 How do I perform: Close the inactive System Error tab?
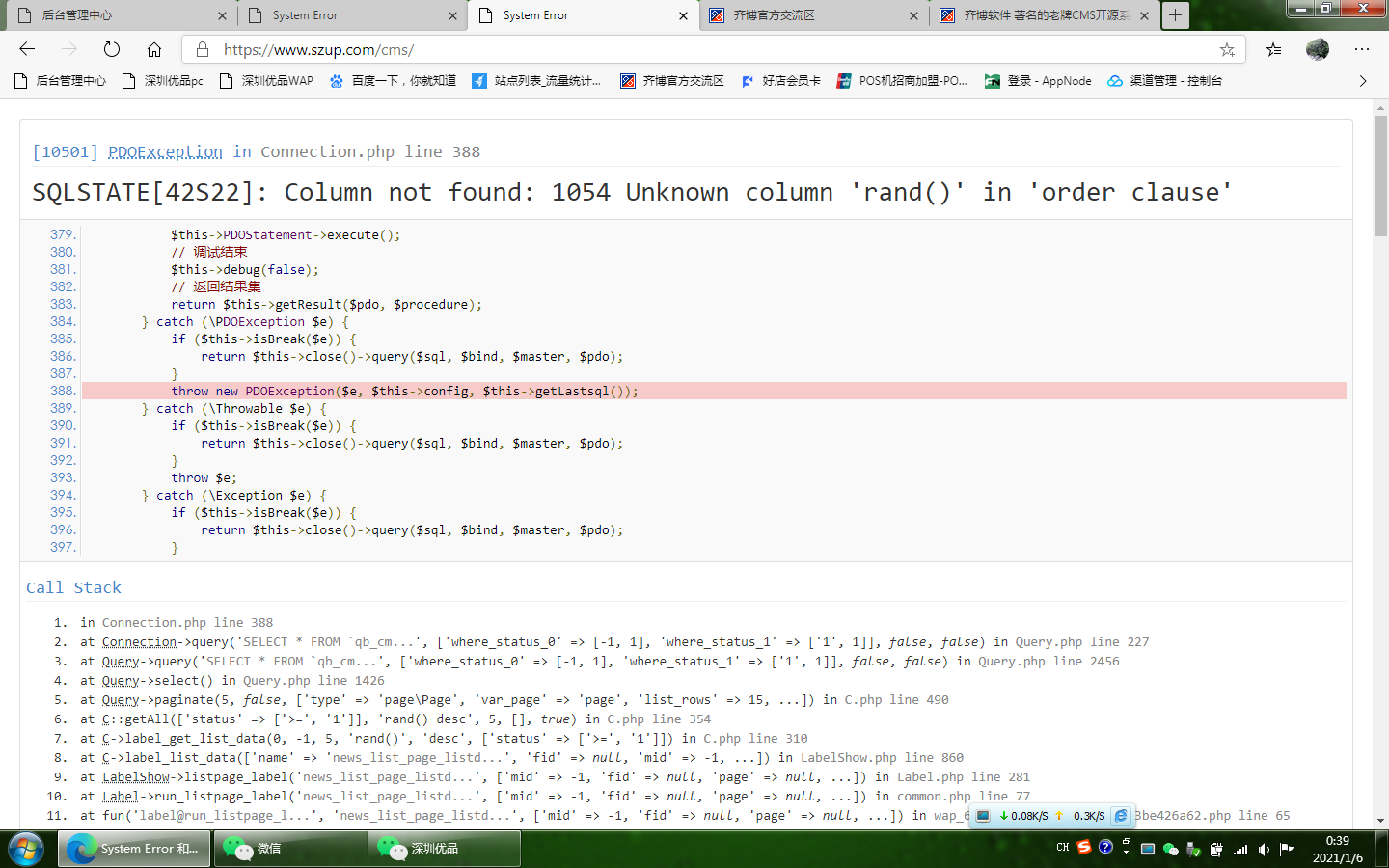453,15
